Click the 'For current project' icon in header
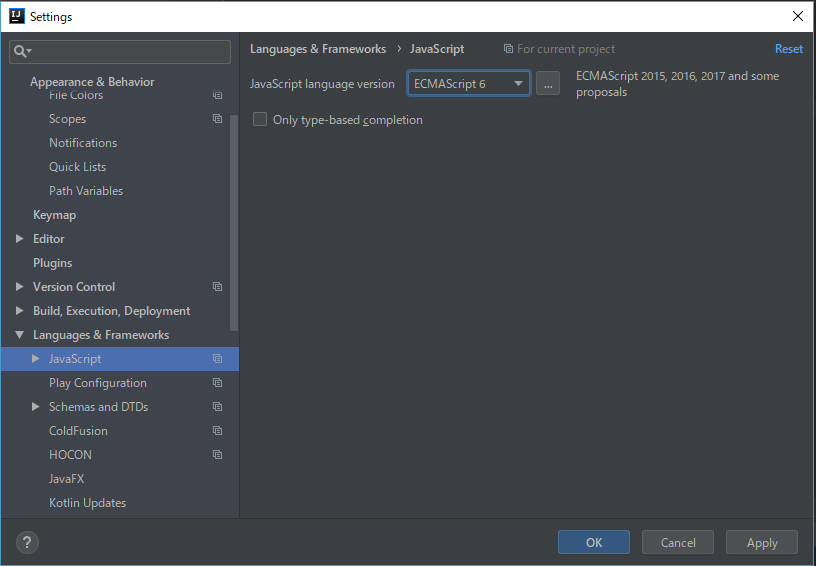 508,48
